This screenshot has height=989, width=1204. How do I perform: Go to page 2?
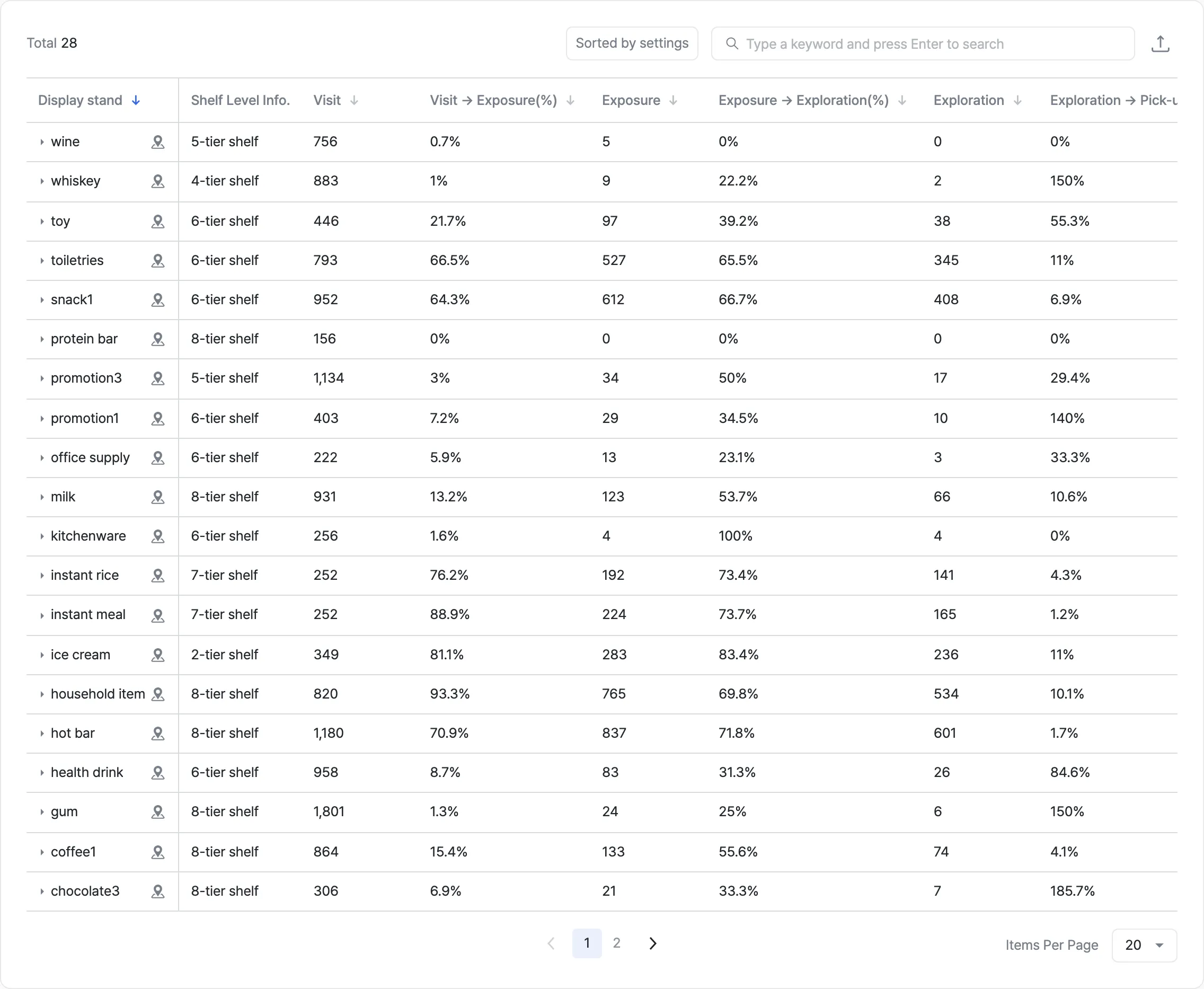coord(616,943)
